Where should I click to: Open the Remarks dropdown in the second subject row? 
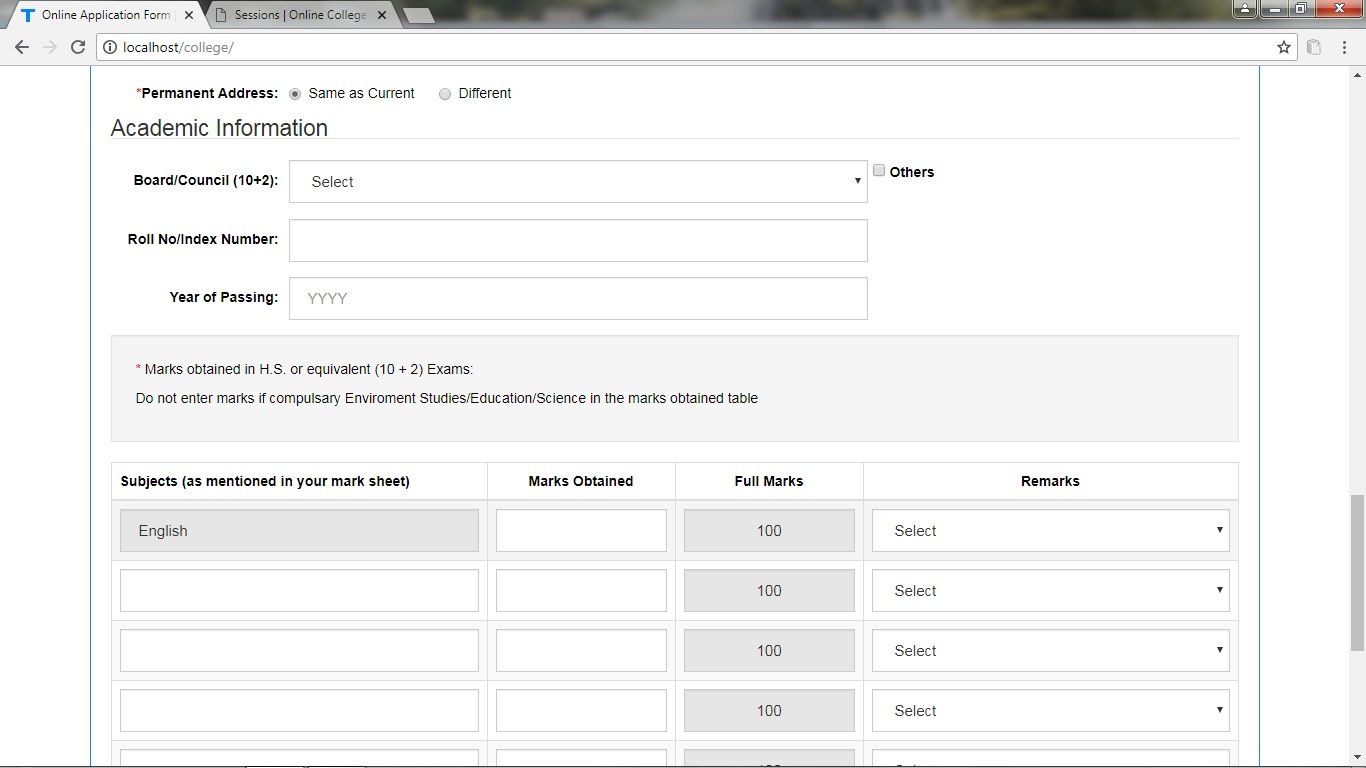(1050, 591)
